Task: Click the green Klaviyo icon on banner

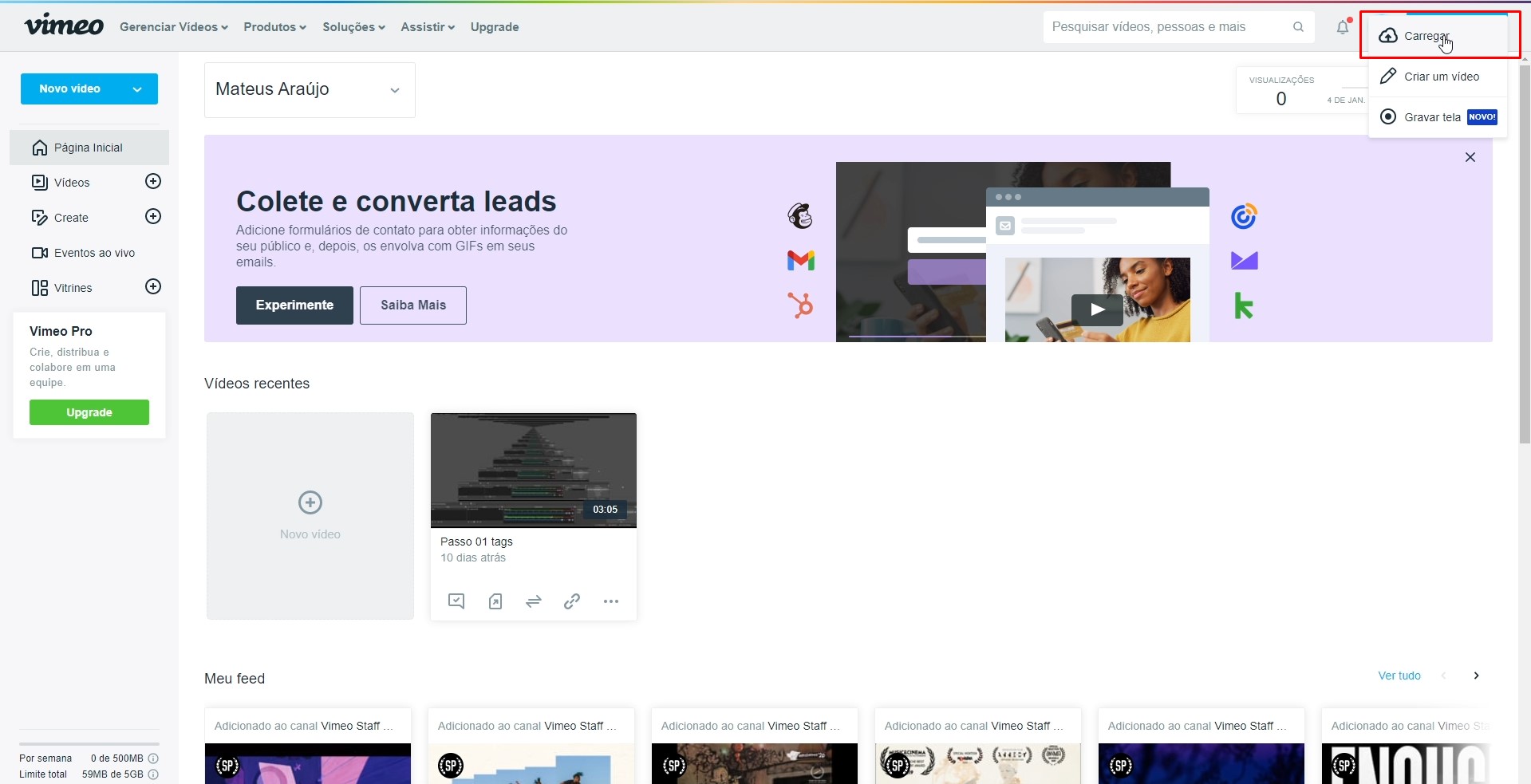Action: (x=1244, y=305)
